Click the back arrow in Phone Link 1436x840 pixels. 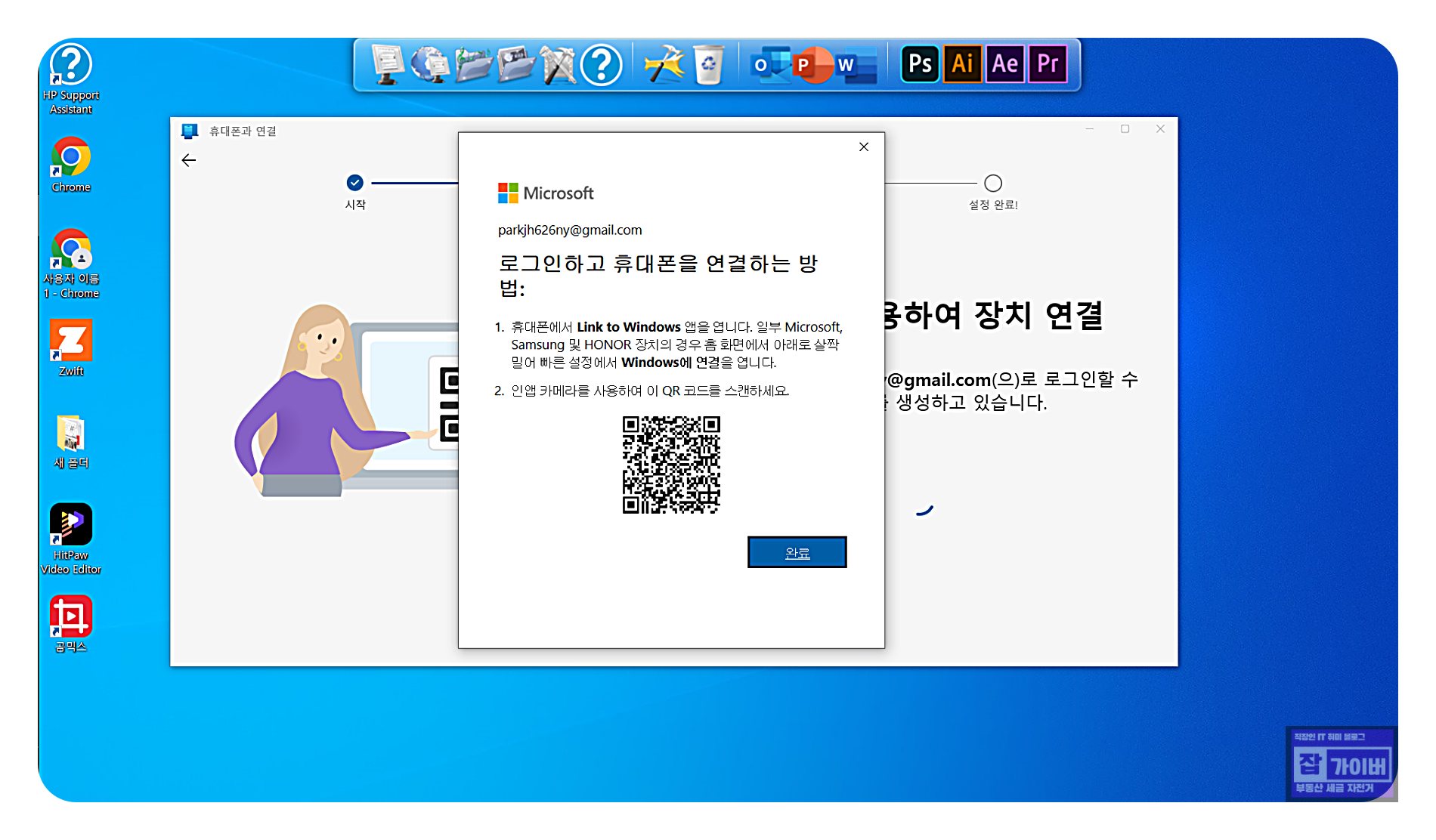click(188, 160)
